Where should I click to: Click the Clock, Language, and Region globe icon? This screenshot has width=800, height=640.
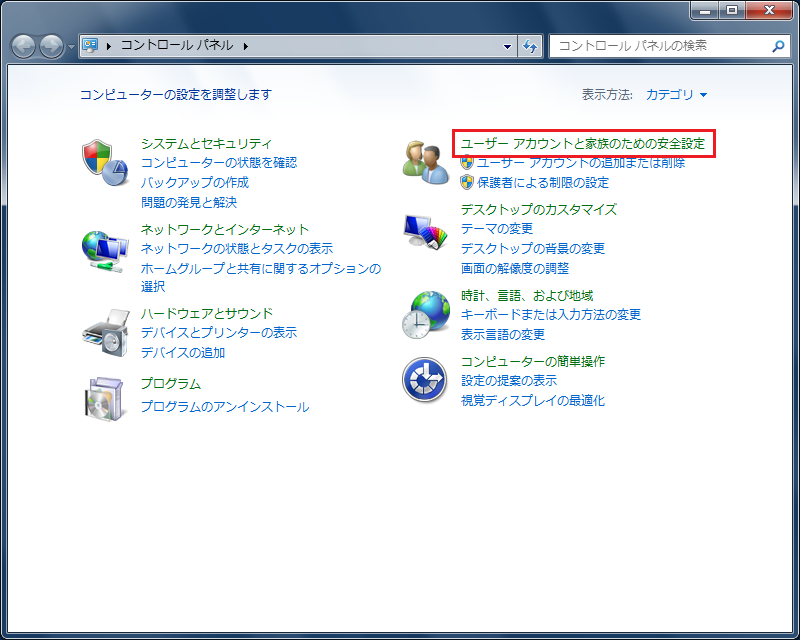tap(425, 314)
